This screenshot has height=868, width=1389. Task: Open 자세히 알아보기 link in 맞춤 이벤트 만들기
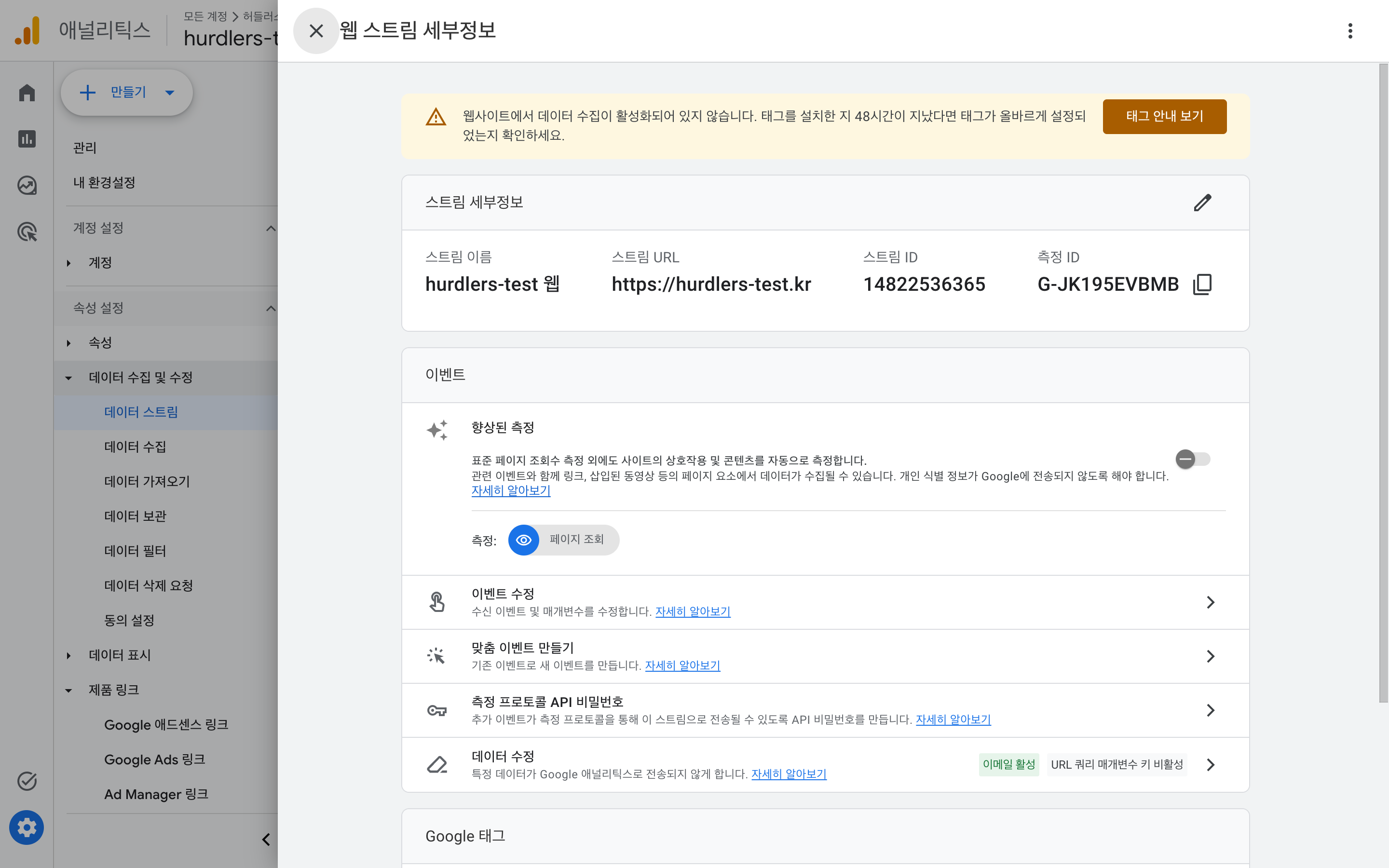click(682, 665)
